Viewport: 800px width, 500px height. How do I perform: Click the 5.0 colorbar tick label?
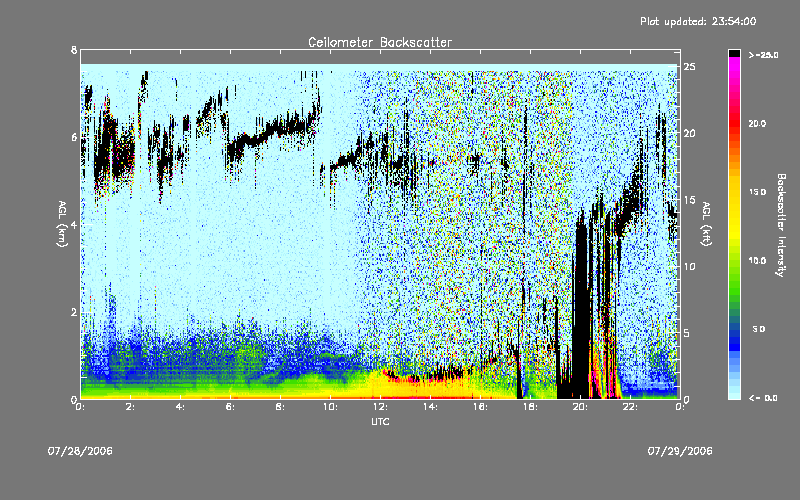pos(759,329)
